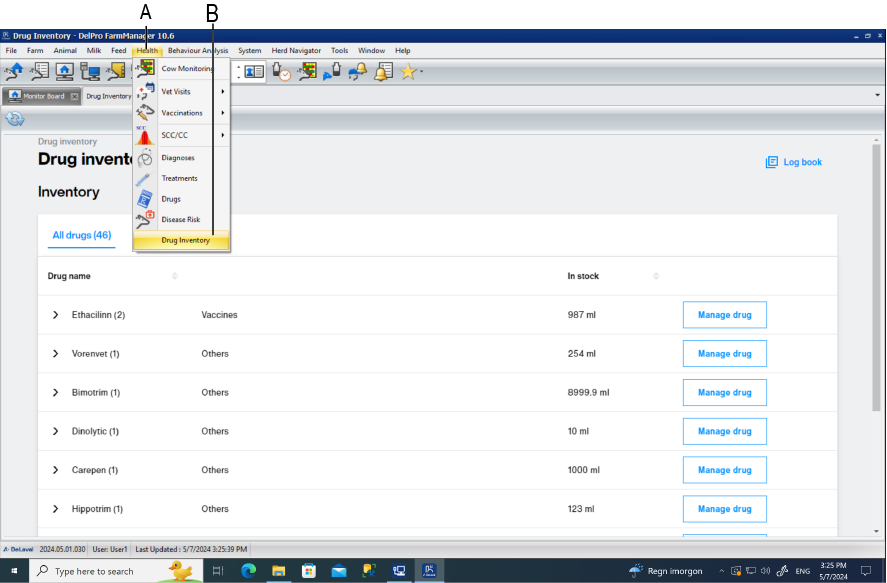The image size is (887, 583).
Task: Click Manage drug button for Hippotrim
Action: click(x=724, y=509)
